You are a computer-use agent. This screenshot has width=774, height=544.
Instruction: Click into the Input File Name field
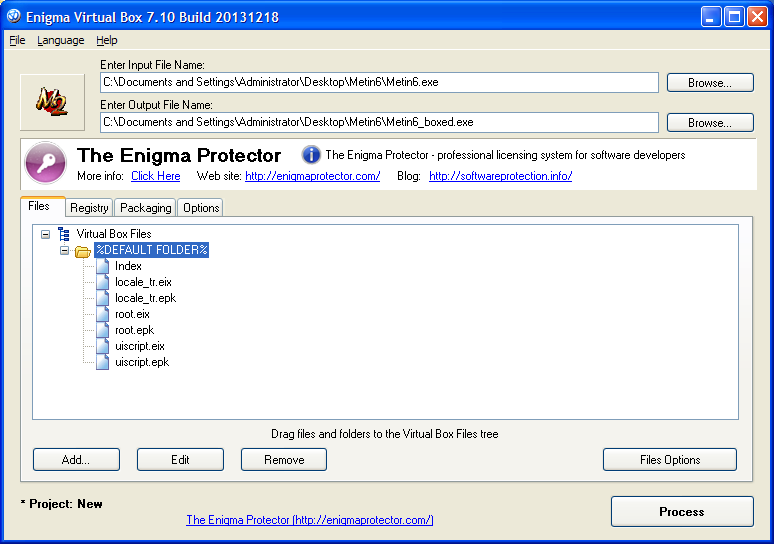(x=379, y=82)
